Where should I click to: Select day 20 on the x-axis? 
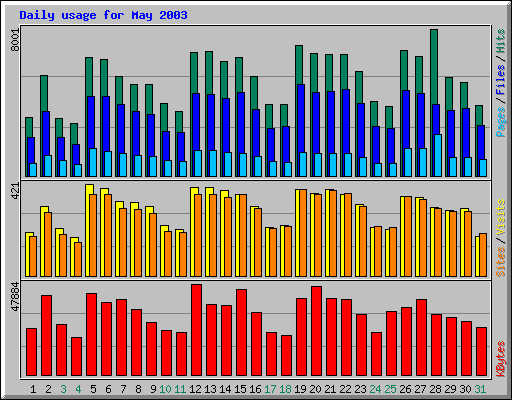click(315, 389)
